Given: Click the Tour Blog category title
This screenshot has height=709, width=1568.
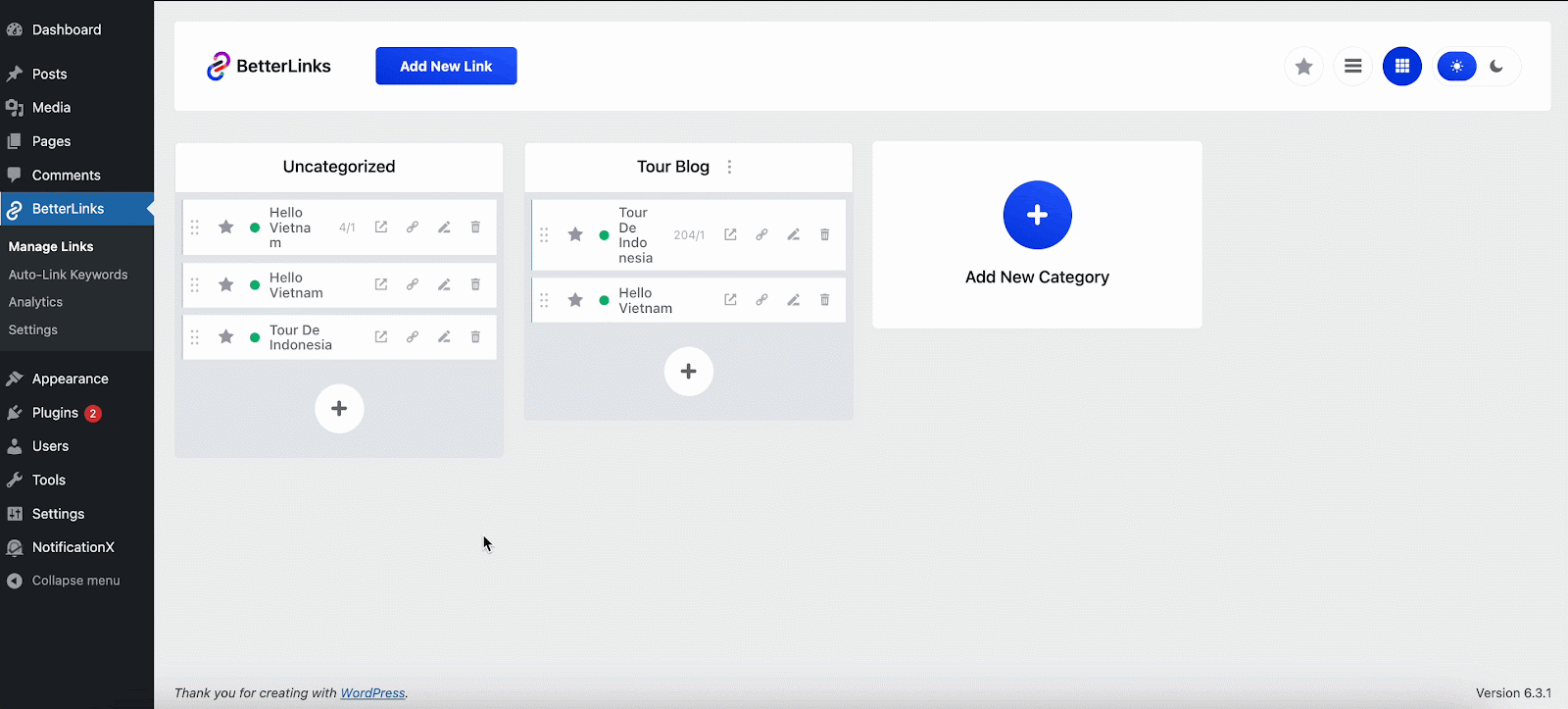Looking at the screenshot, I should (x=673, y=167).
